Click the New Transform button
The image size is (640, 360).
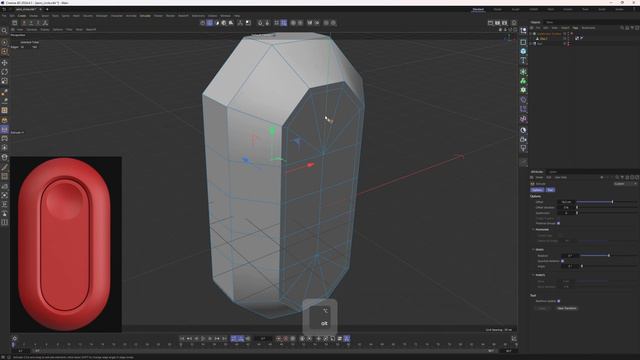567,308
